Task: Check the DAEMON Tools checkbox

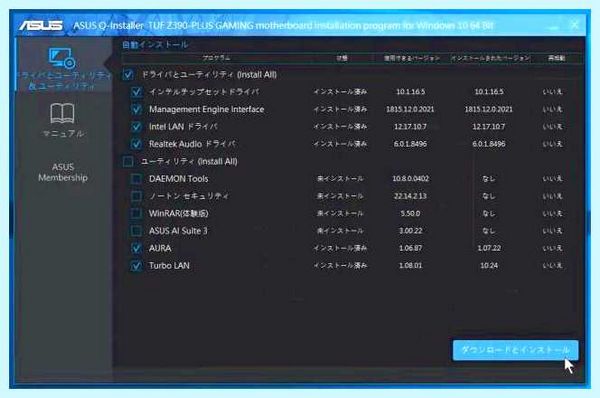Action: (x=136, y=179)
